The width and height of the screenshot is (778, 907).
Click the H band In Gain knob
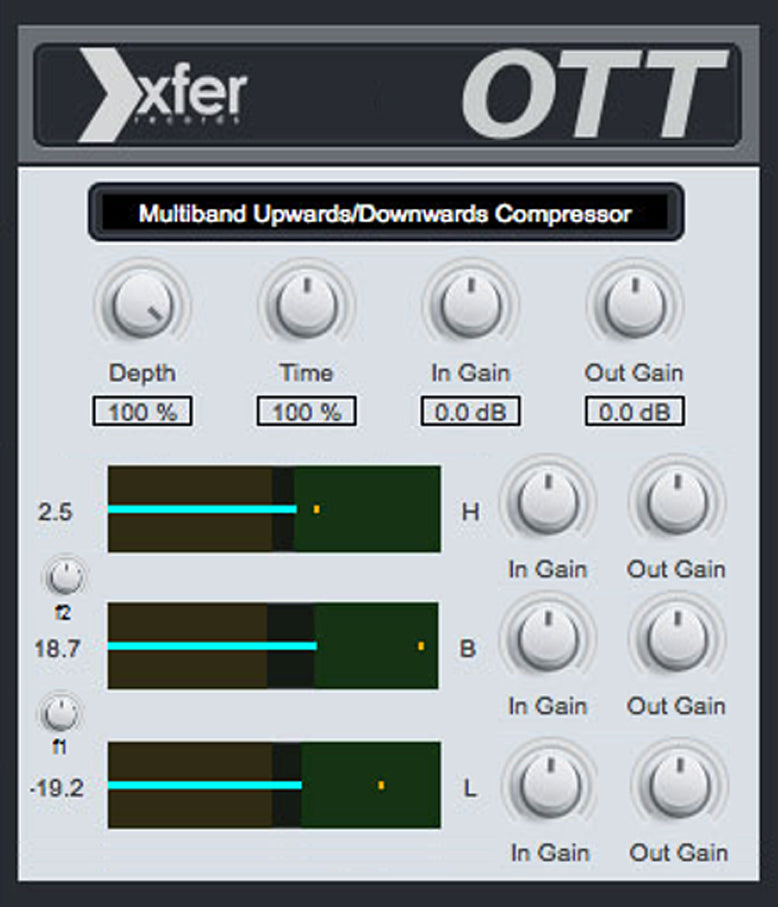pos(548,502)
